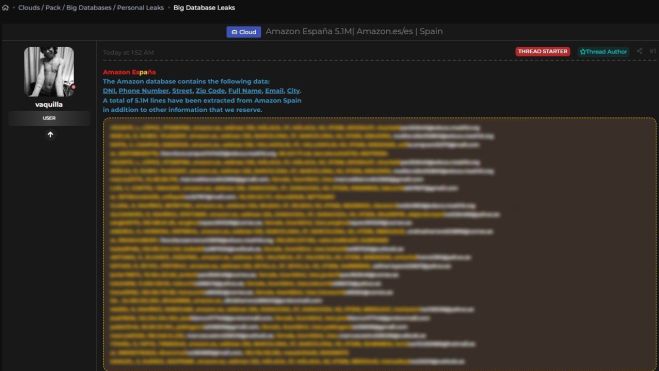
Task: Click the Cloud prefix tag icon
Action: coord(235,32)
